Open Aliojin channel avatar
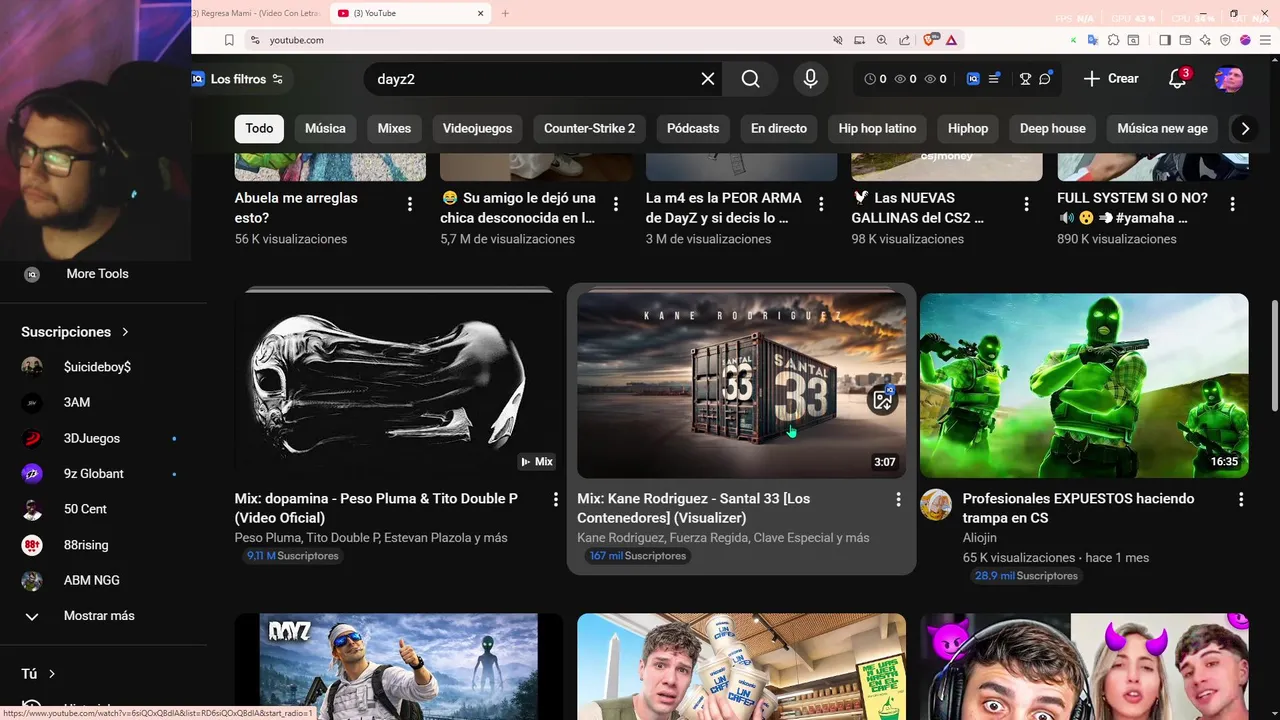This screenshot has width=1280, height=720. [x=936, y=505]
